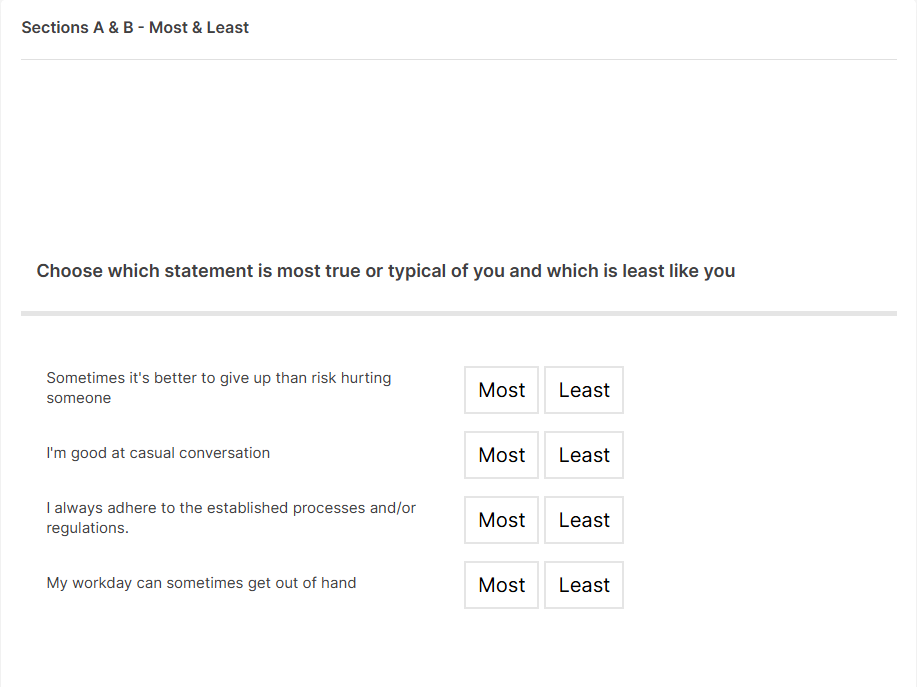Choose Least for adhering to established processes
The width and height of the screenshot is (917, 687).
(x=584, y=520)
